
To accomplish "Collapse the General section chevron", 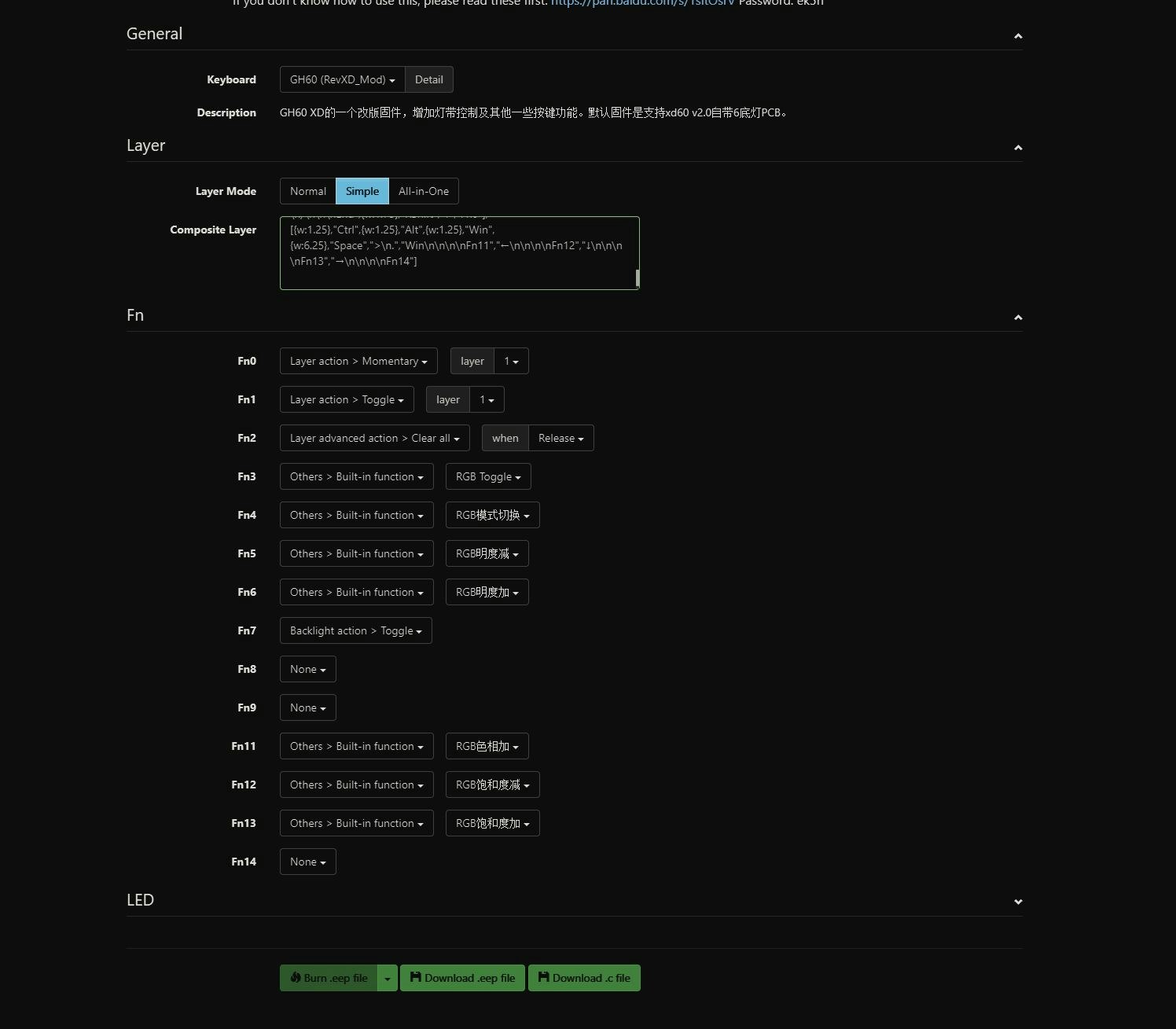I will [x=1018, y=36].
